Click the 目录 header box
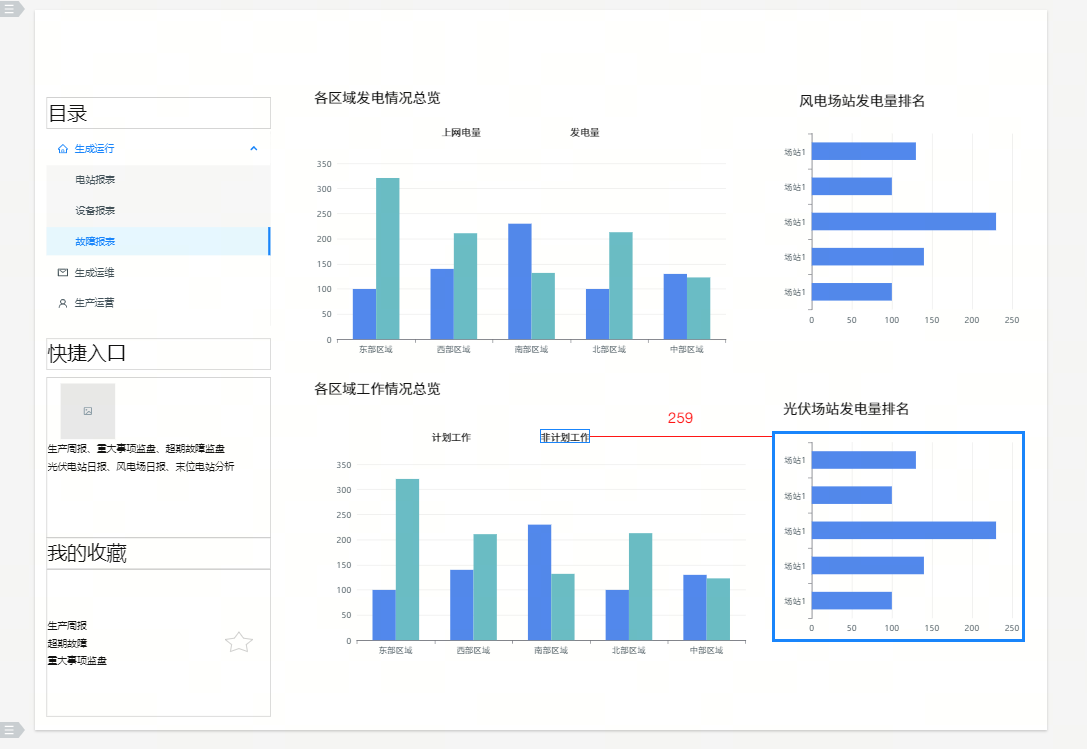Viewport: 1087px width, 749px height. (158, 113)
